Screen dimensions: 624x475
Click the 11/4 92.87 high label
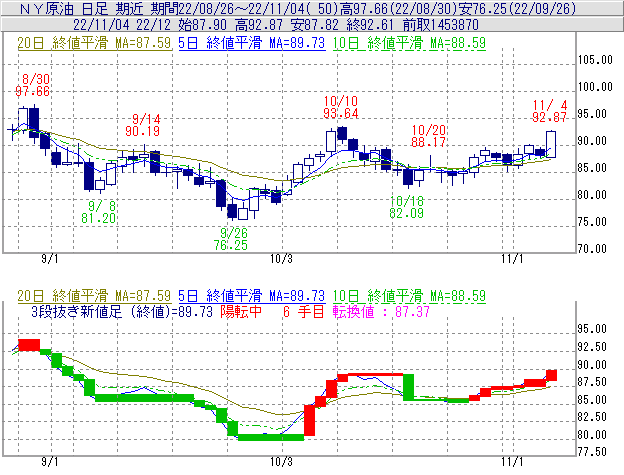click(550, 111)
